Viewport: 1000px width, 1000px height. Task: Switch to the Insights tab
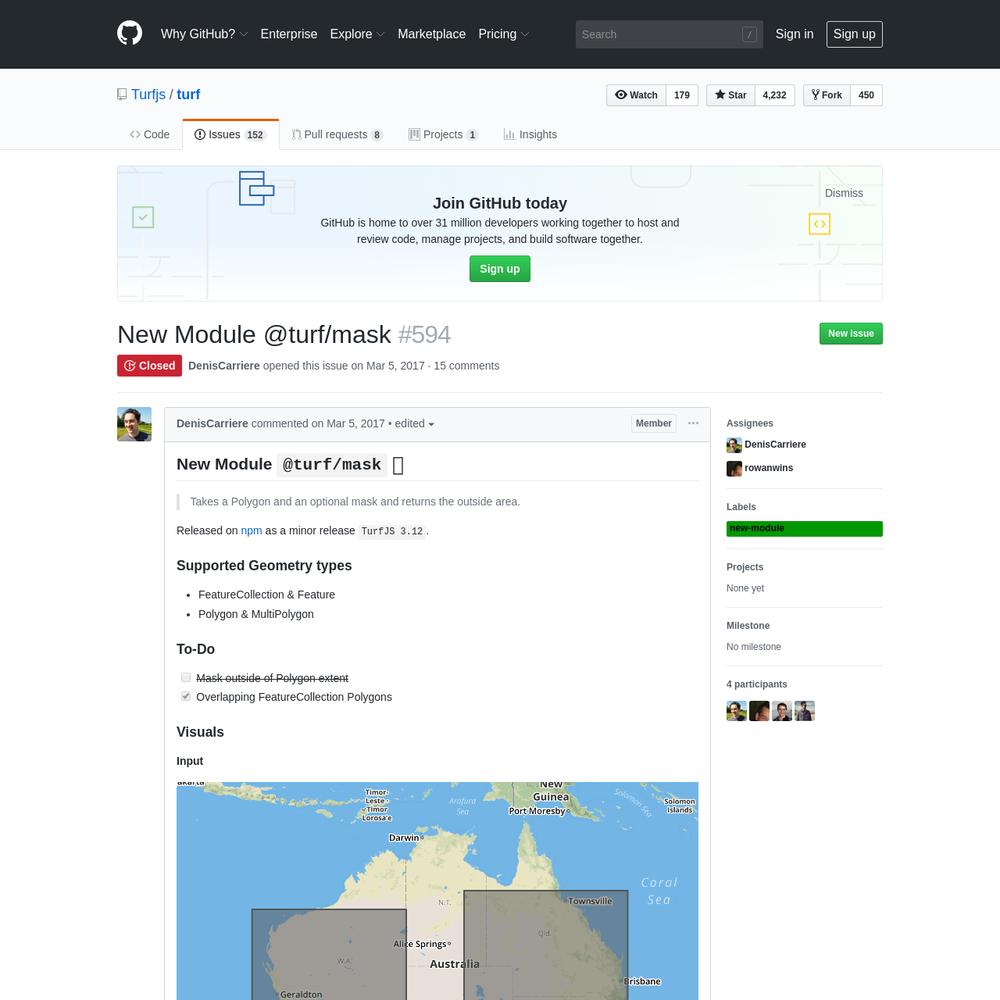(531, 135)
